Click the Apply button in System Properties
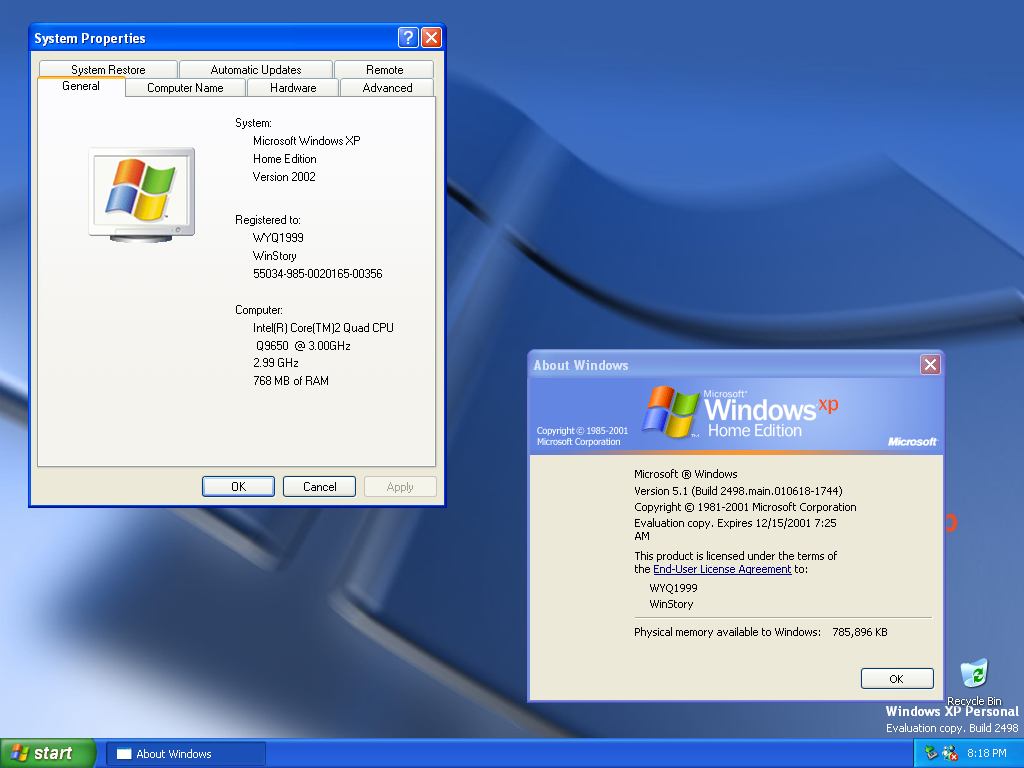This screenshot has width=1024, height=768. (x=400, y=487)
